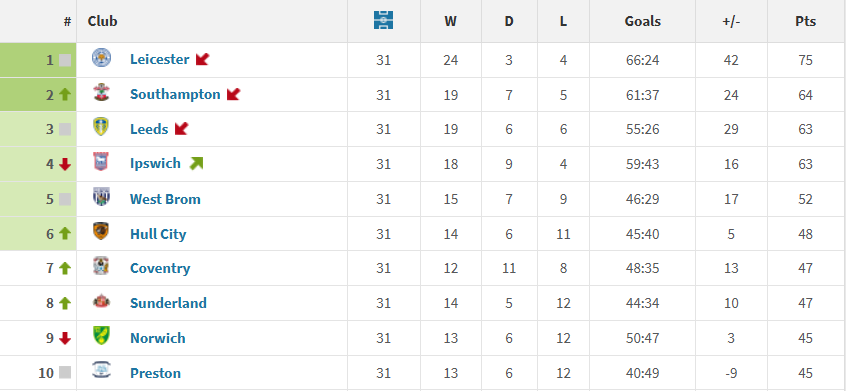
Task: Click the red relegated arrow beside Leicester
Action: click(x=202, y=59)
